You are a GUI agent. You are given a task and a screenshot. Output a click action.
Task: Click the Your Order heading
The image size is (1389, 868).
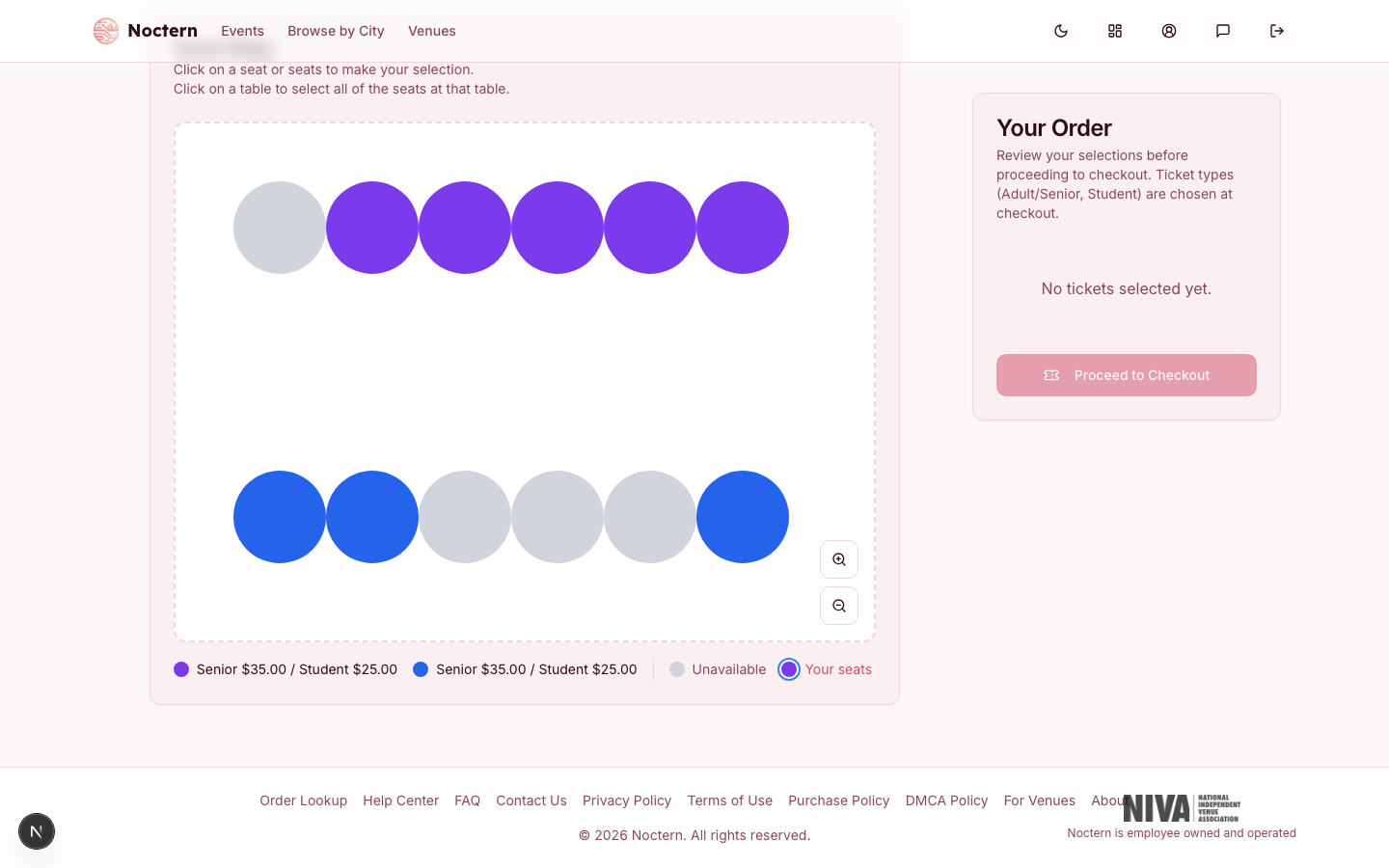click(1054, 127)
